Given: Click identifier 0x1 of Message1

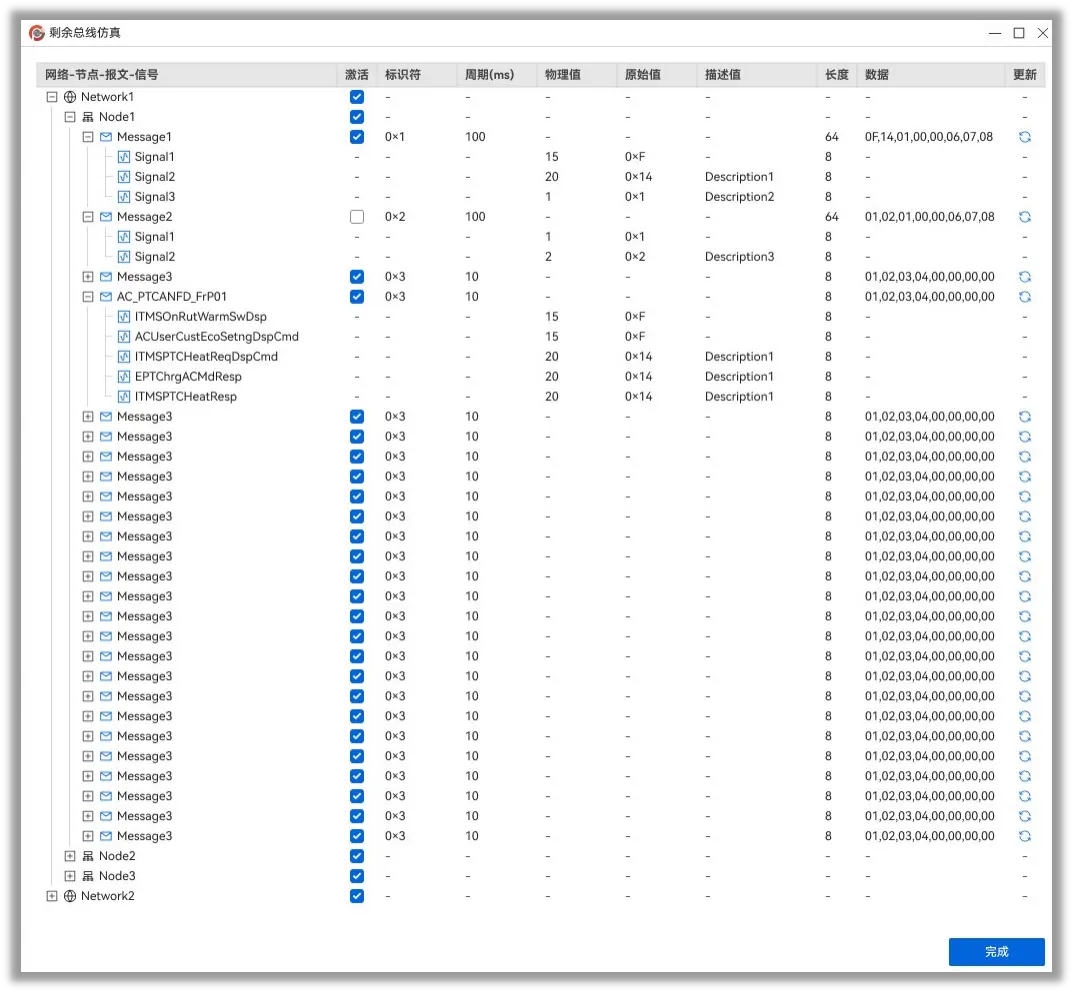Looking at the screenshot, I should tap(395, 137).
